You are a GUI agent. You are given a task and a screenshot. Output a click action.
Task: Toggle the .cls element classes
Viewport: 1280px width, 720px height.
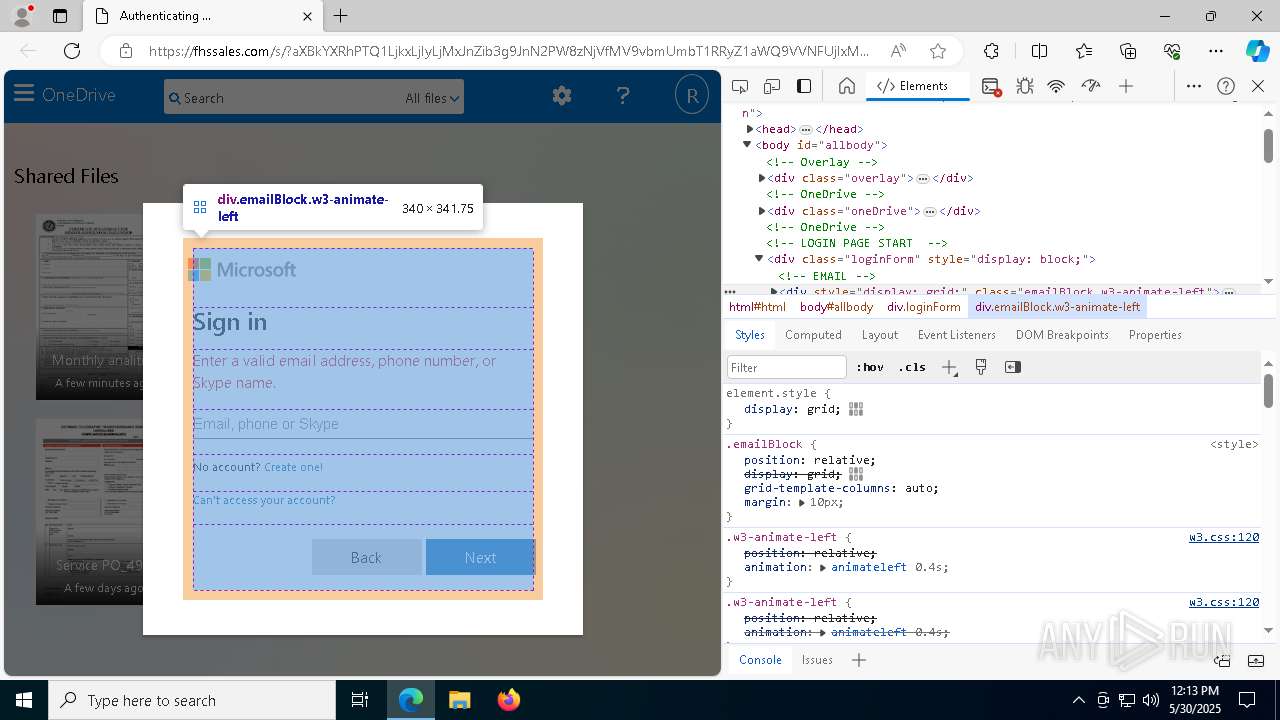(x=912, y=367)
